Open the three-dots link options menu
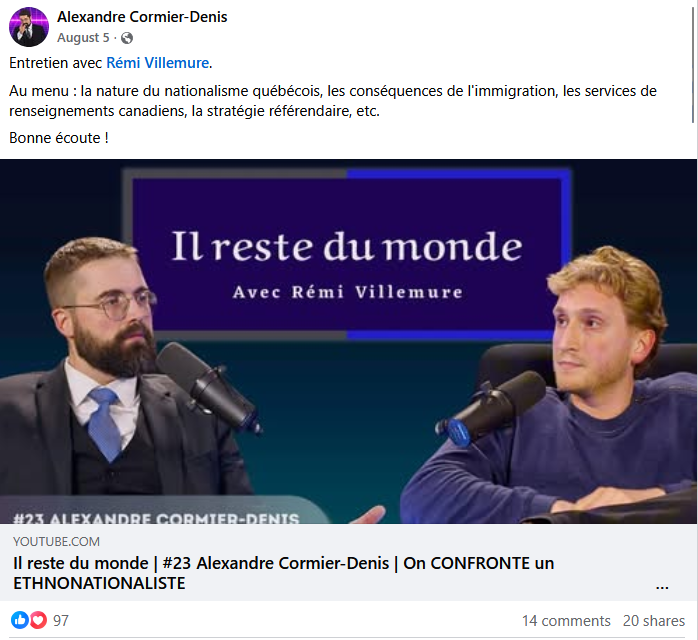This screenshot has width=698, height=640. (662, 587)
